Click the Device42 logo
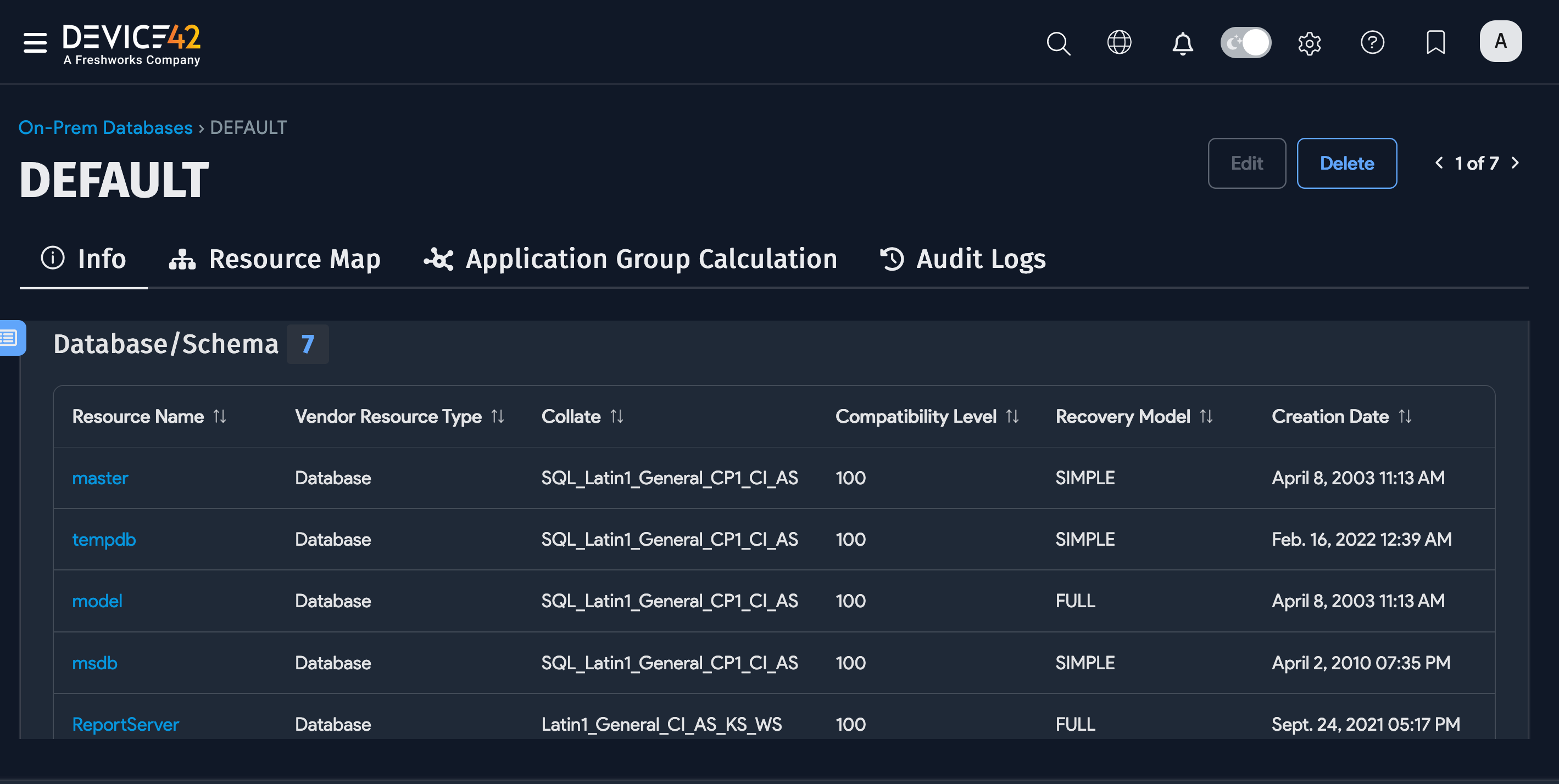This screenshot has height=784, width=1559. (x=131, y=42)
